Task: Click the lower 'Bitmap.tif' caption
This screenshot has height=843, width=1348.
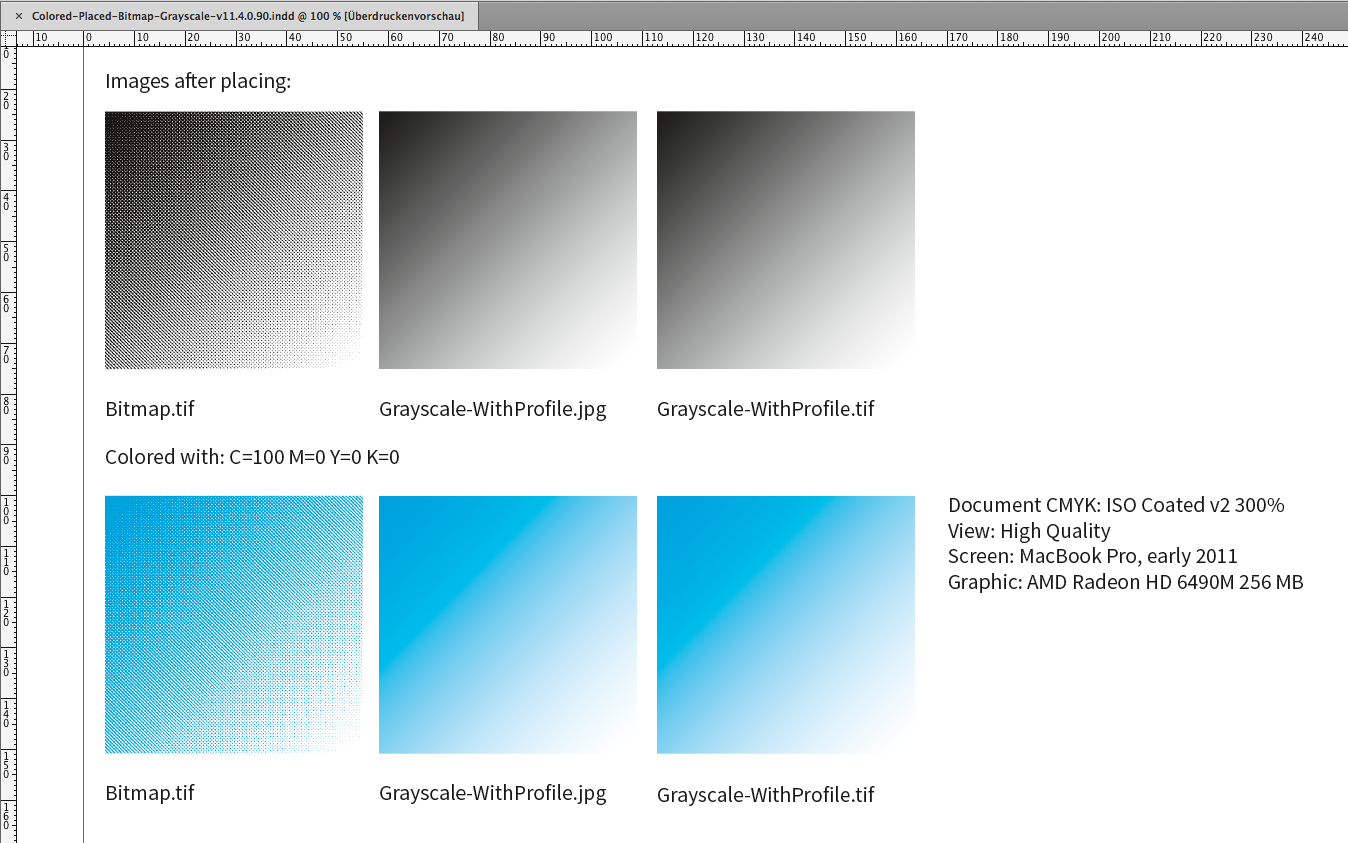Action: (150, 793)
